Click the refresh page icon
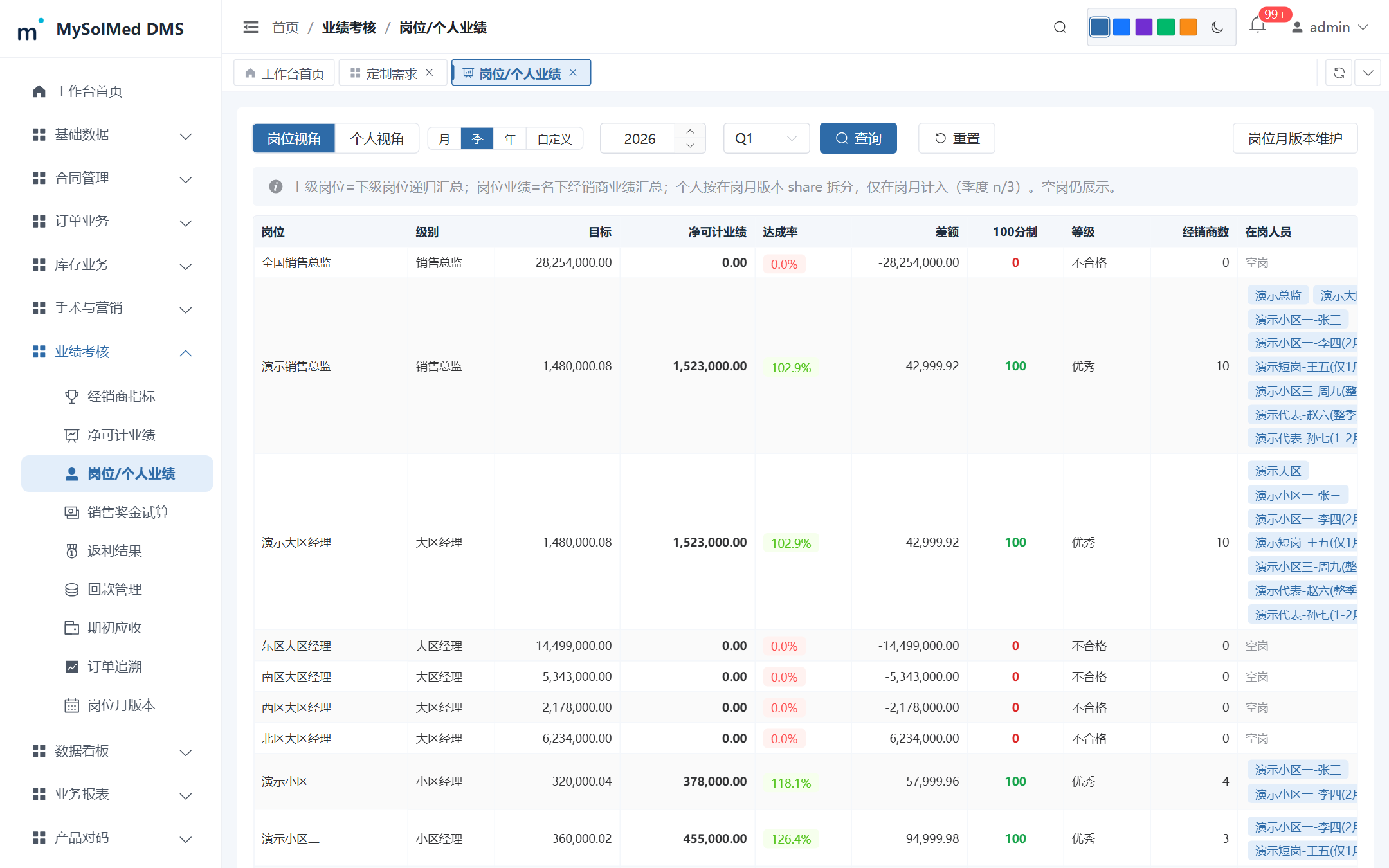1389x868 pixels. click(x=1339, y=73)
